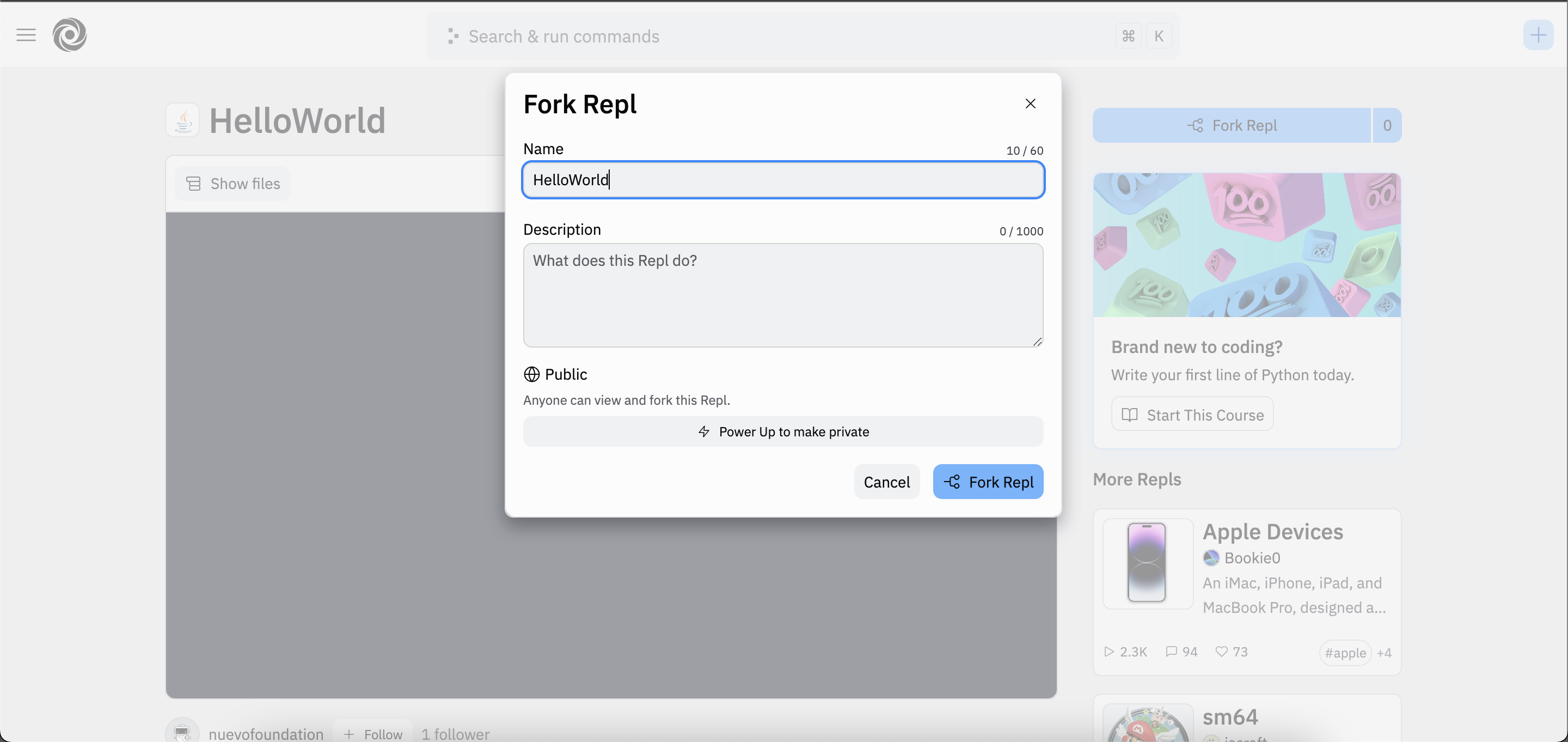Expand the +4 additional tags
This screenshot has height=742, width=1568.
(1384, 653)
